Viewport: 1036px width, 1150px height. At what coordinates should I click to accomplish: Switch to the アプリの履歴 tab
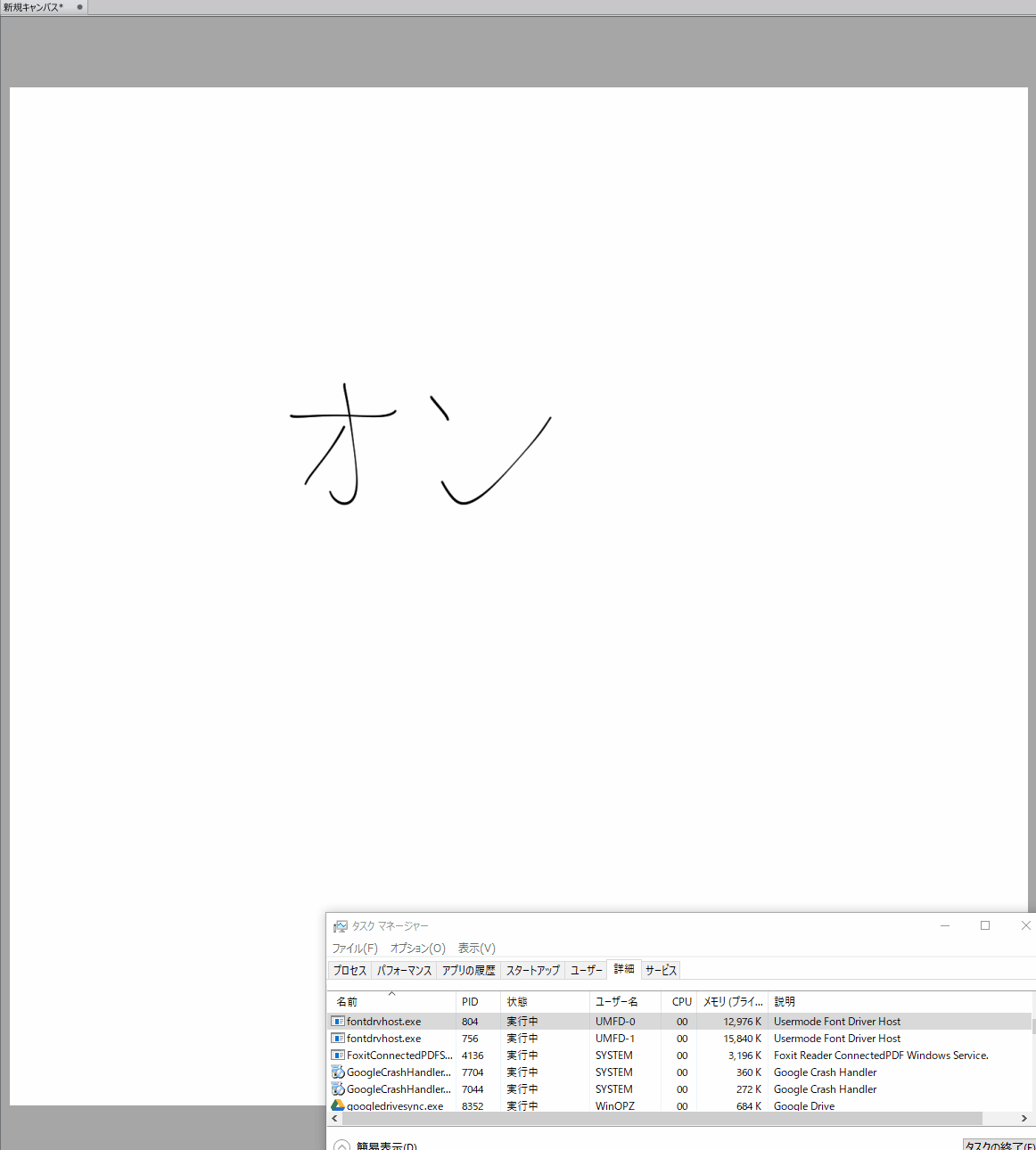[x=468, y=970]
